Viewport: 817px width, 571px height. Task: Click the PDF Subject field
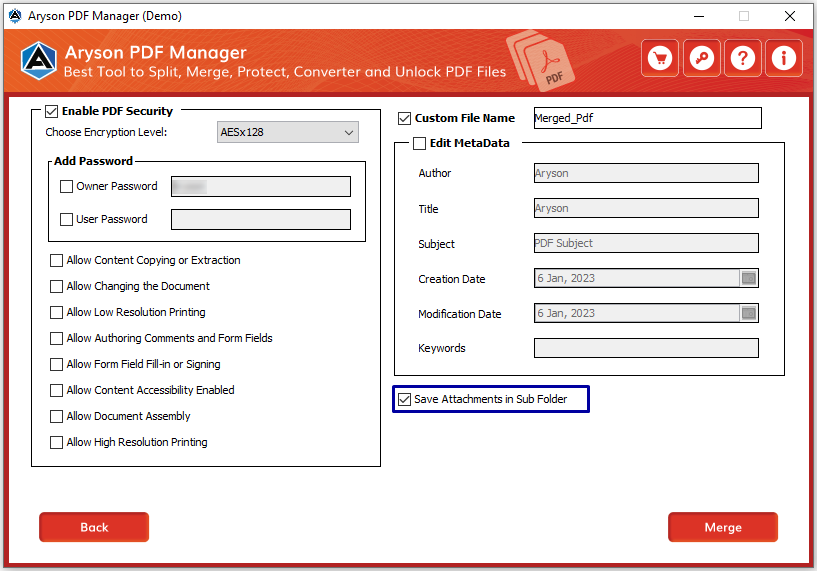[x=646, y=243]
